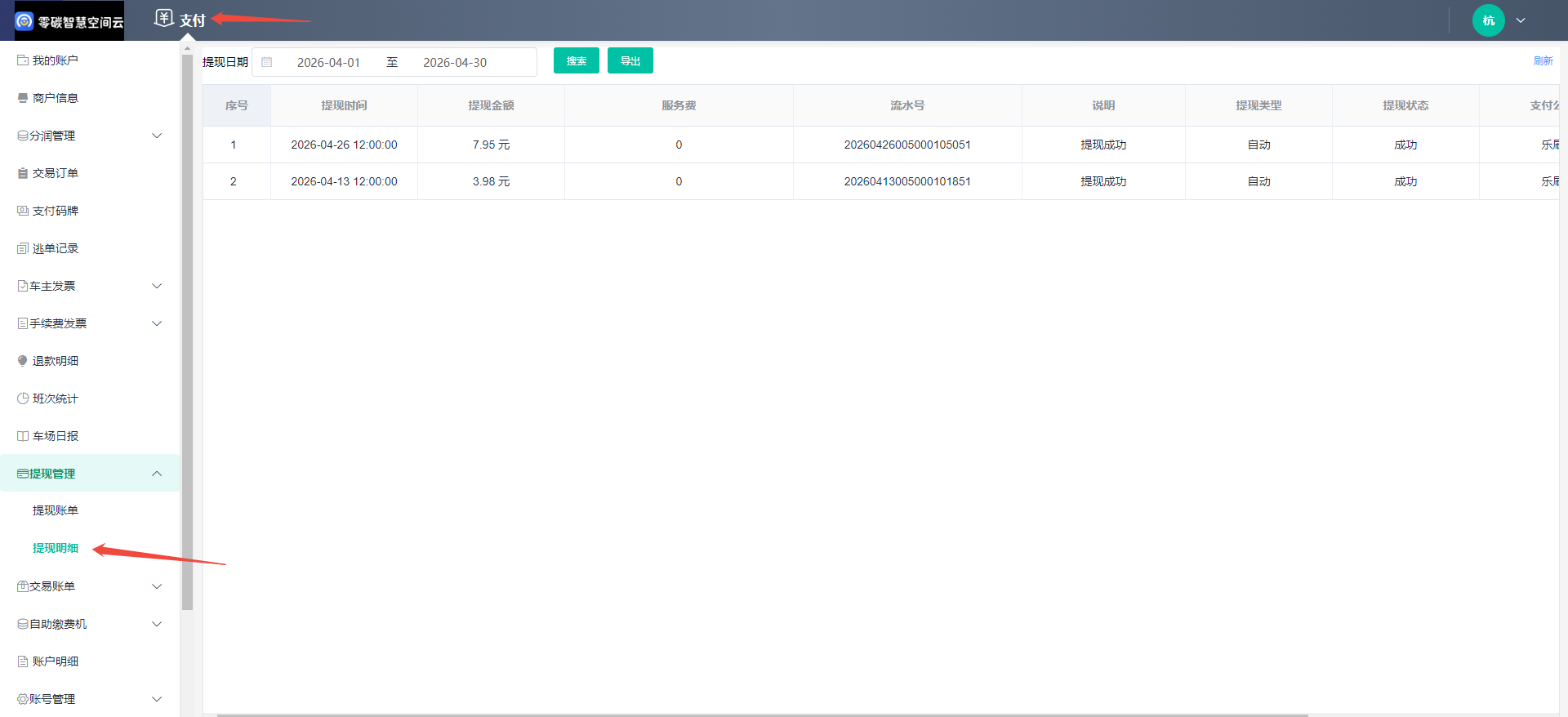Click the green 导出 button
Image resolution: width=1568 pixels, height=717 pixels.
[x=630, y=60]
